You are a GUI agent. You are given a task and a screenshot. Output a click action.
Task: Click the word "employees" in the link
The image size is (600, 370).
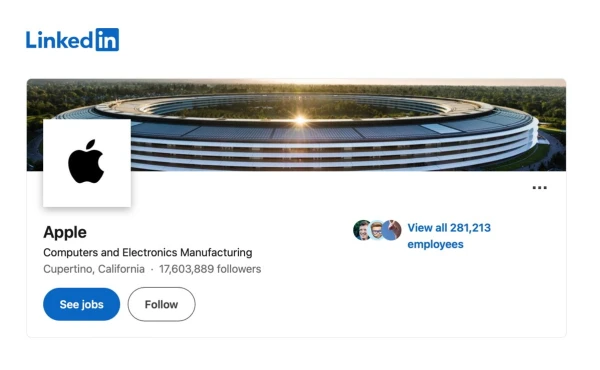coord(435,244)
